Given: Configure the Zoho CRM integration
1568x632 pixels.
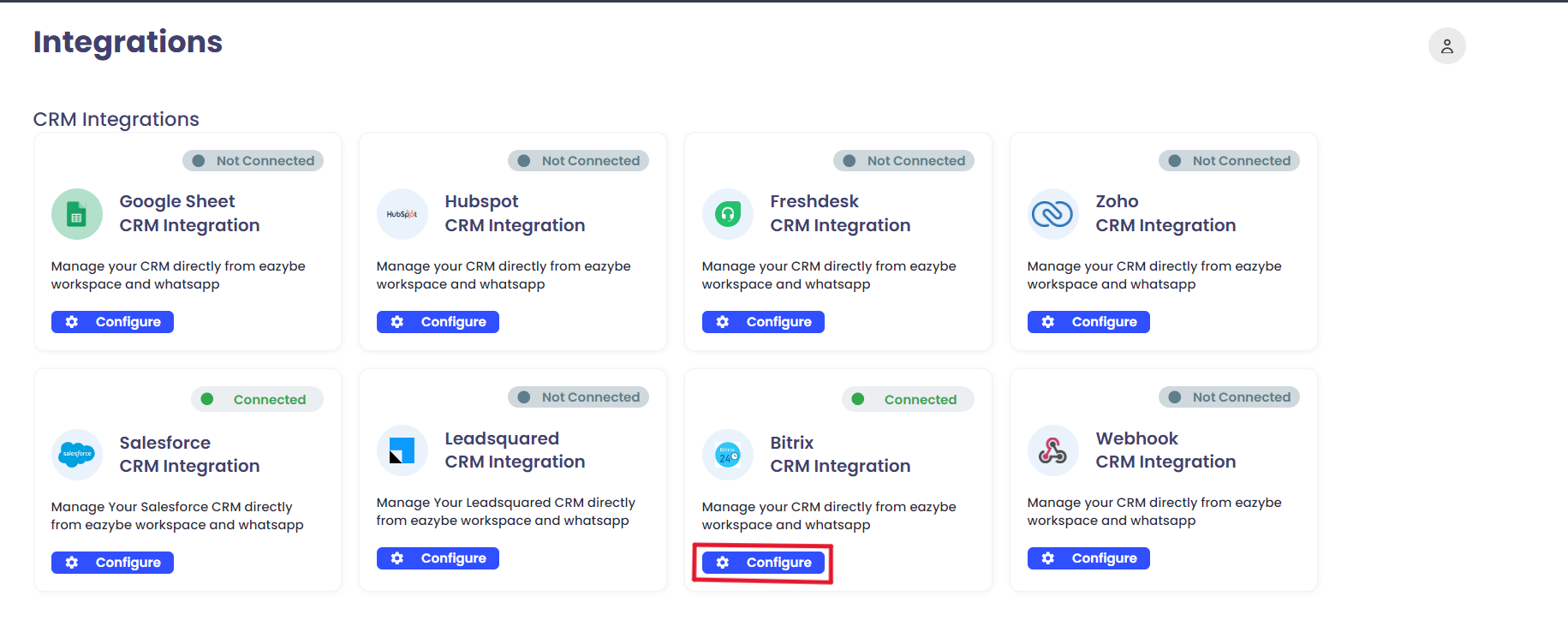Looking at the screenshot, I should pos(1088,322).
